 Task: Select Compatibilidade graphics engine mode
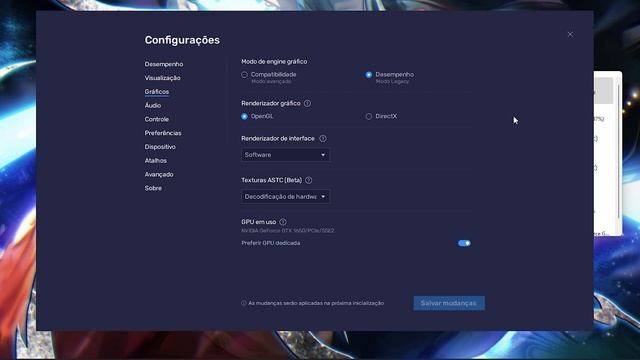(244, 75)
